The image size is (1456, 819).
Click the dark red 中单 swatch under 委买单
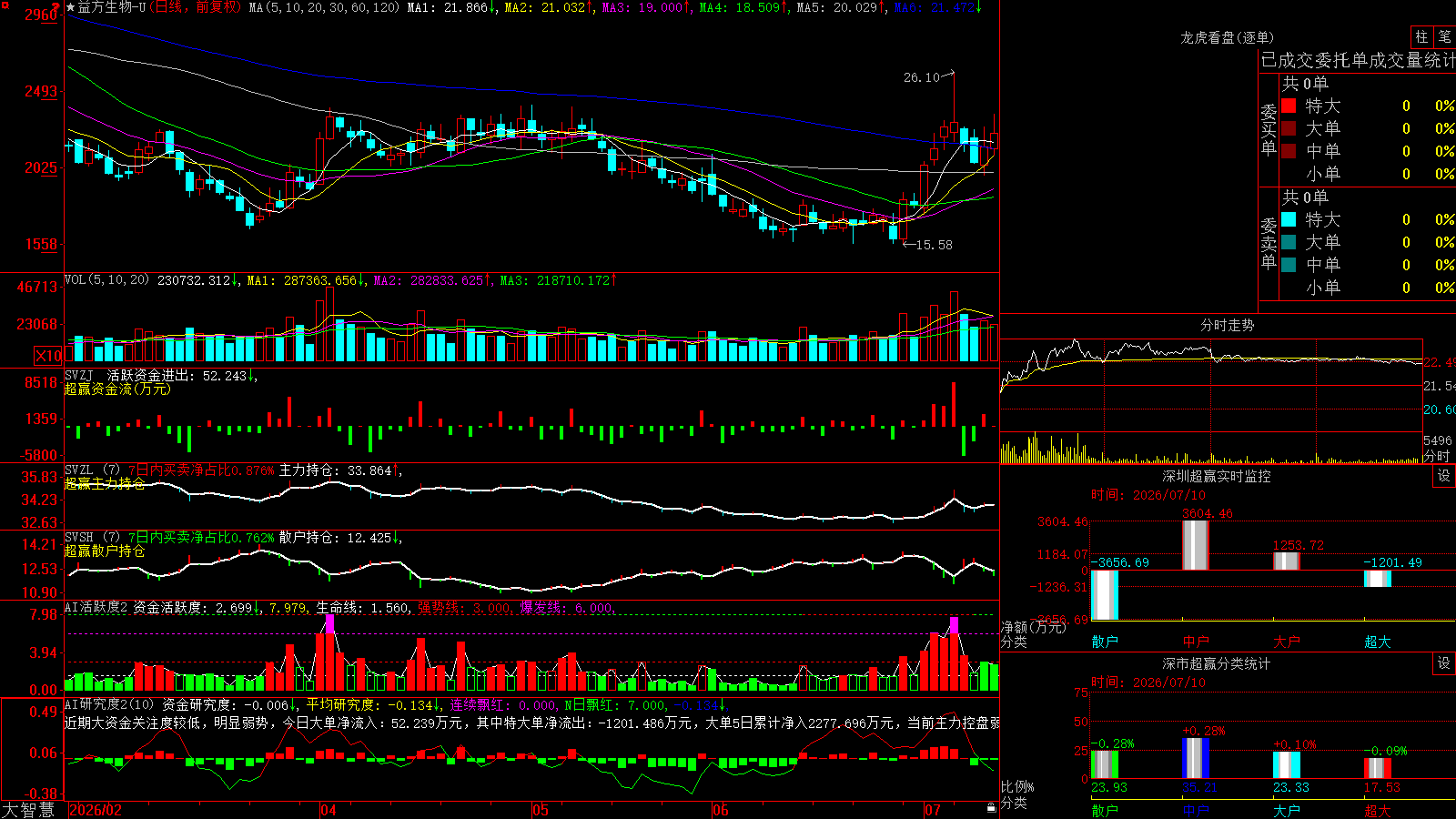pos(1289,151)
